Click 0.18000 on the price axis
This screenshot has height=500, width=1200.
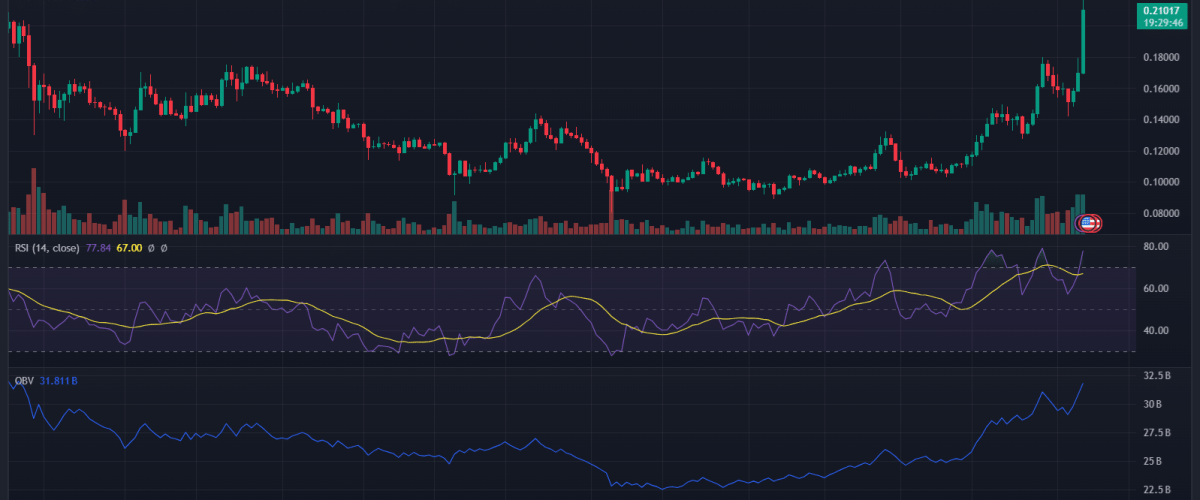pyautogui.click(x=1160, y=58)
